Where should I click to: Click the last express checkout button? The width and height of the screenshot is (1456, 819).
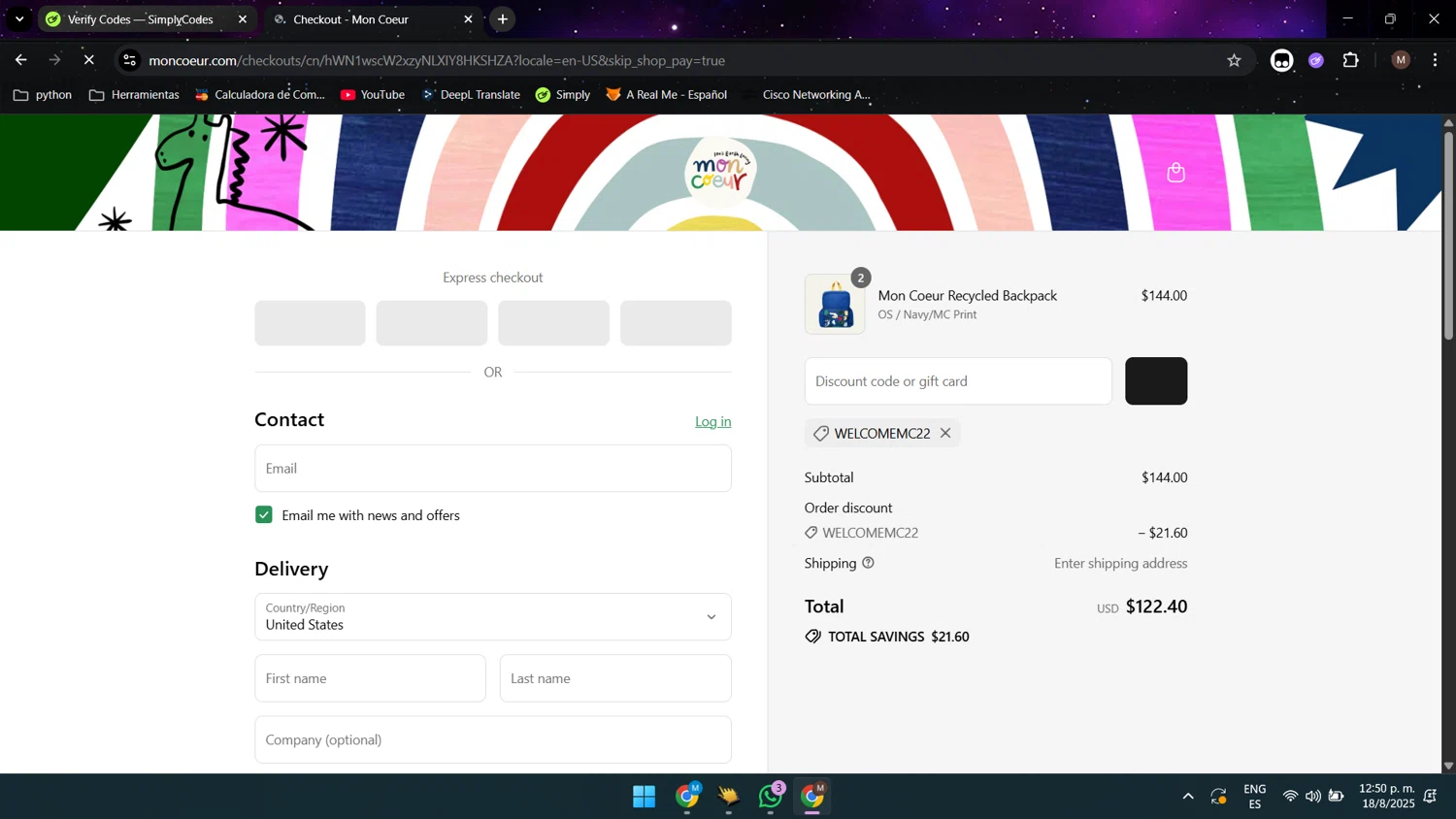[x=676, y=323]
